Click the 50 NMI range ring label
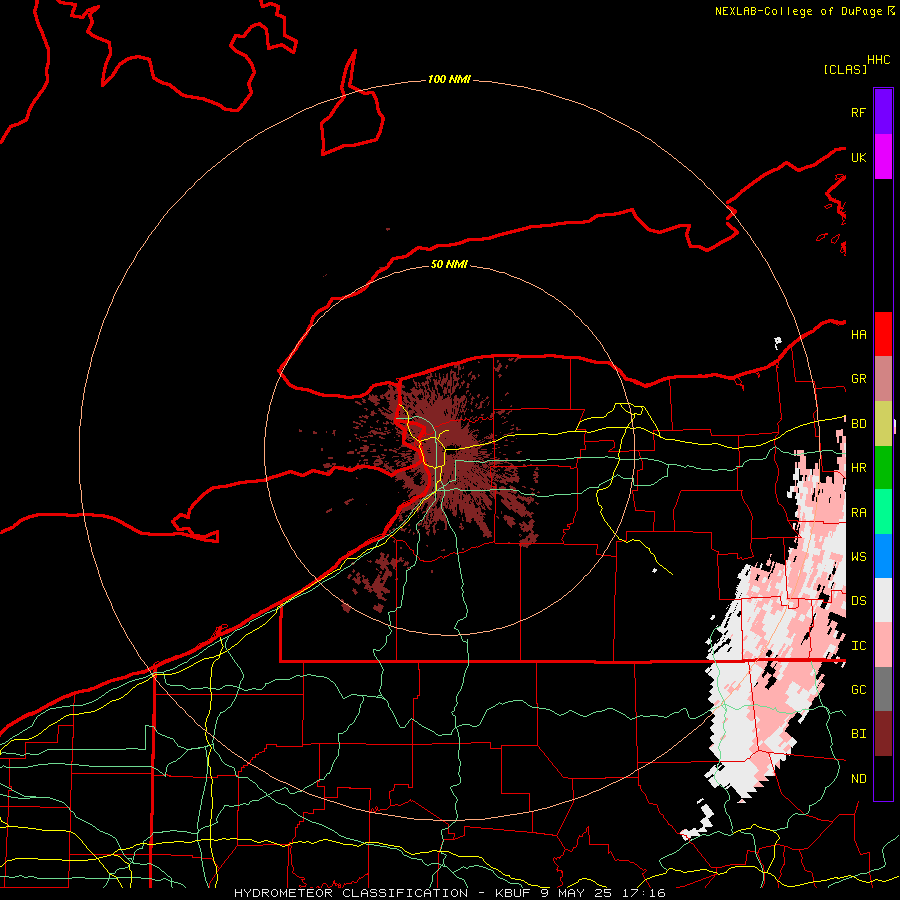 point(449,264)
